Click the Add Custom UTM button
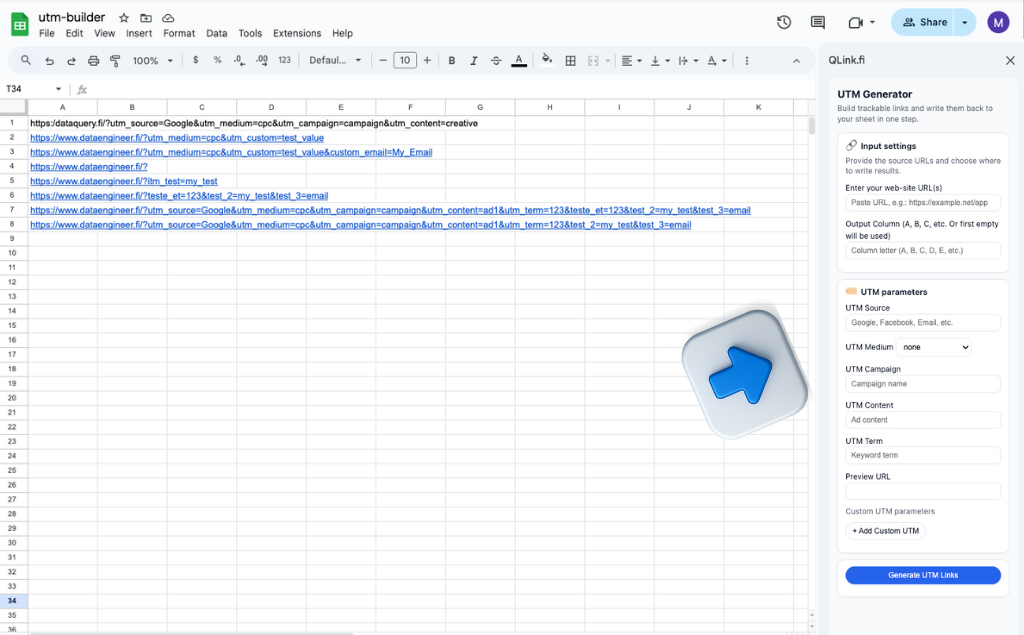 coord(886,531)
